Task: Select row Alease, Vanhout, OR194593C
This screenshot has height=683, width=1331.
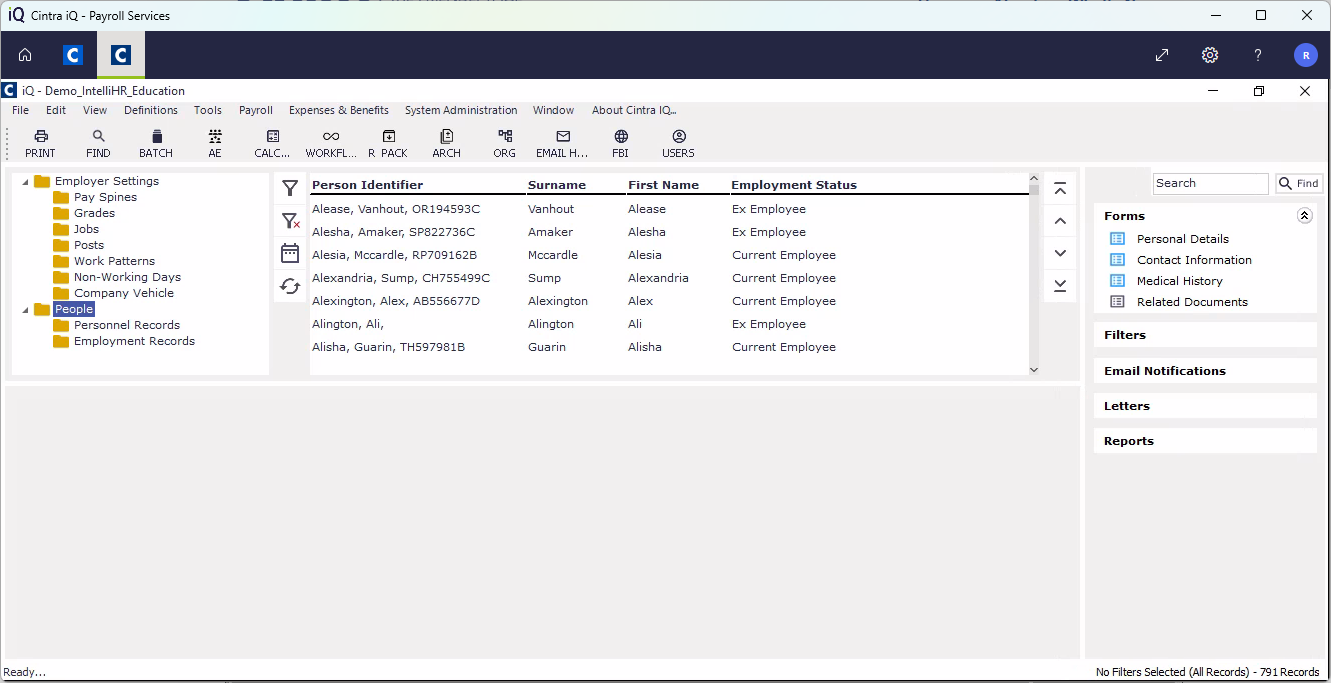Action: [669, 209]
